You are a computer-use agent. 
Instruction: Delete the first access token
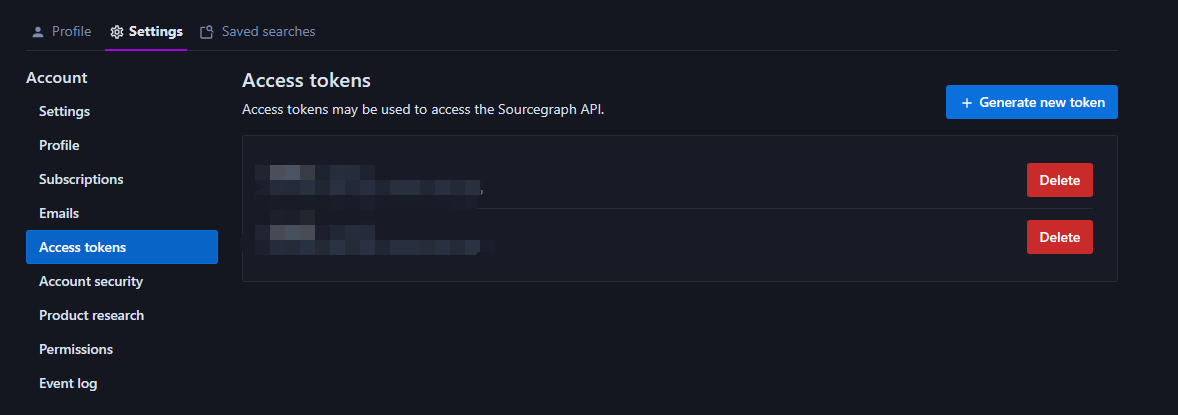click(x=1059, y=180)
